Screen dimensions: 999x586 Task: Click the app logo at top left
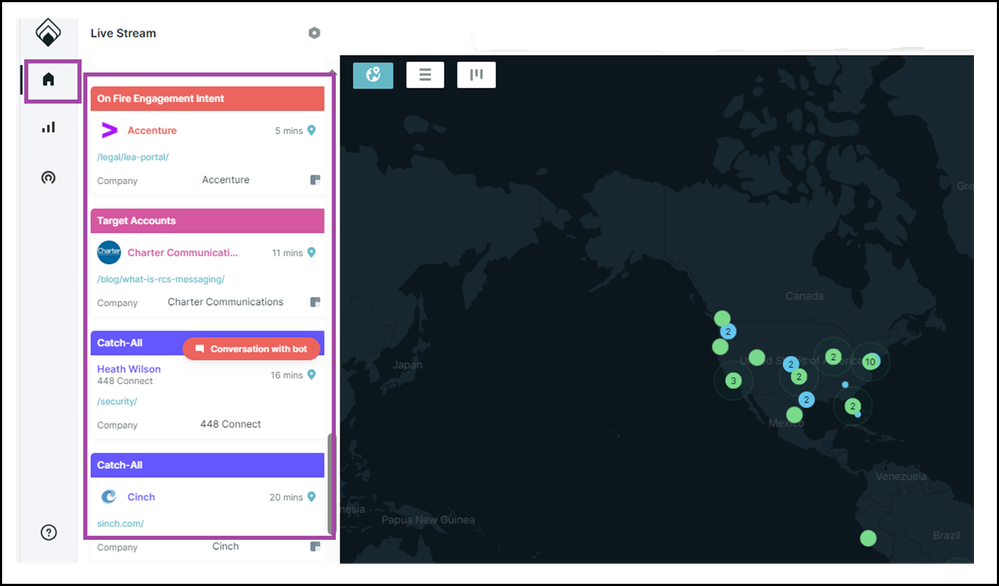click(48, 32)
